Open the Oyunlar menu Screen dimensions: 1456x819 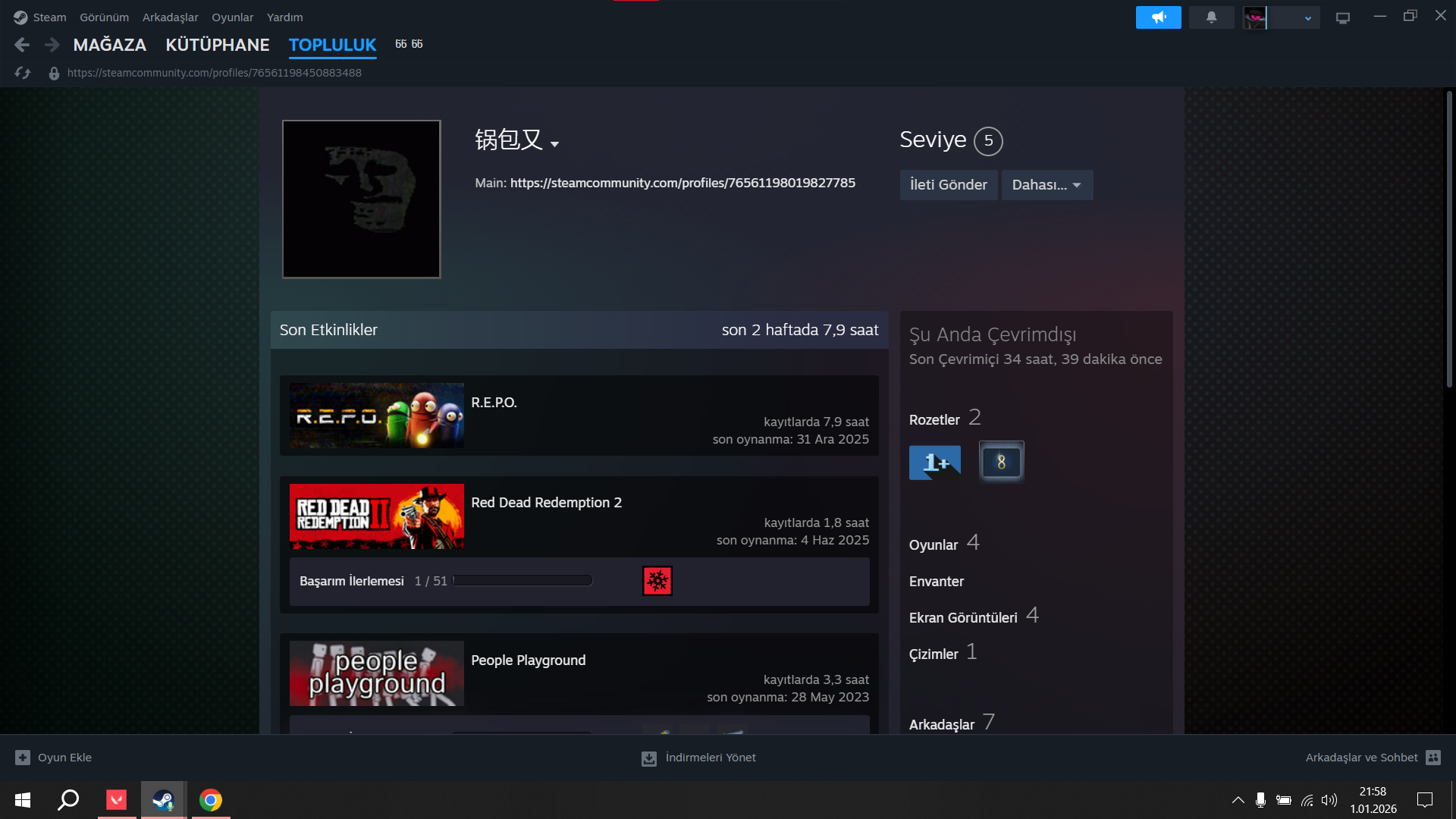(233, 17)
